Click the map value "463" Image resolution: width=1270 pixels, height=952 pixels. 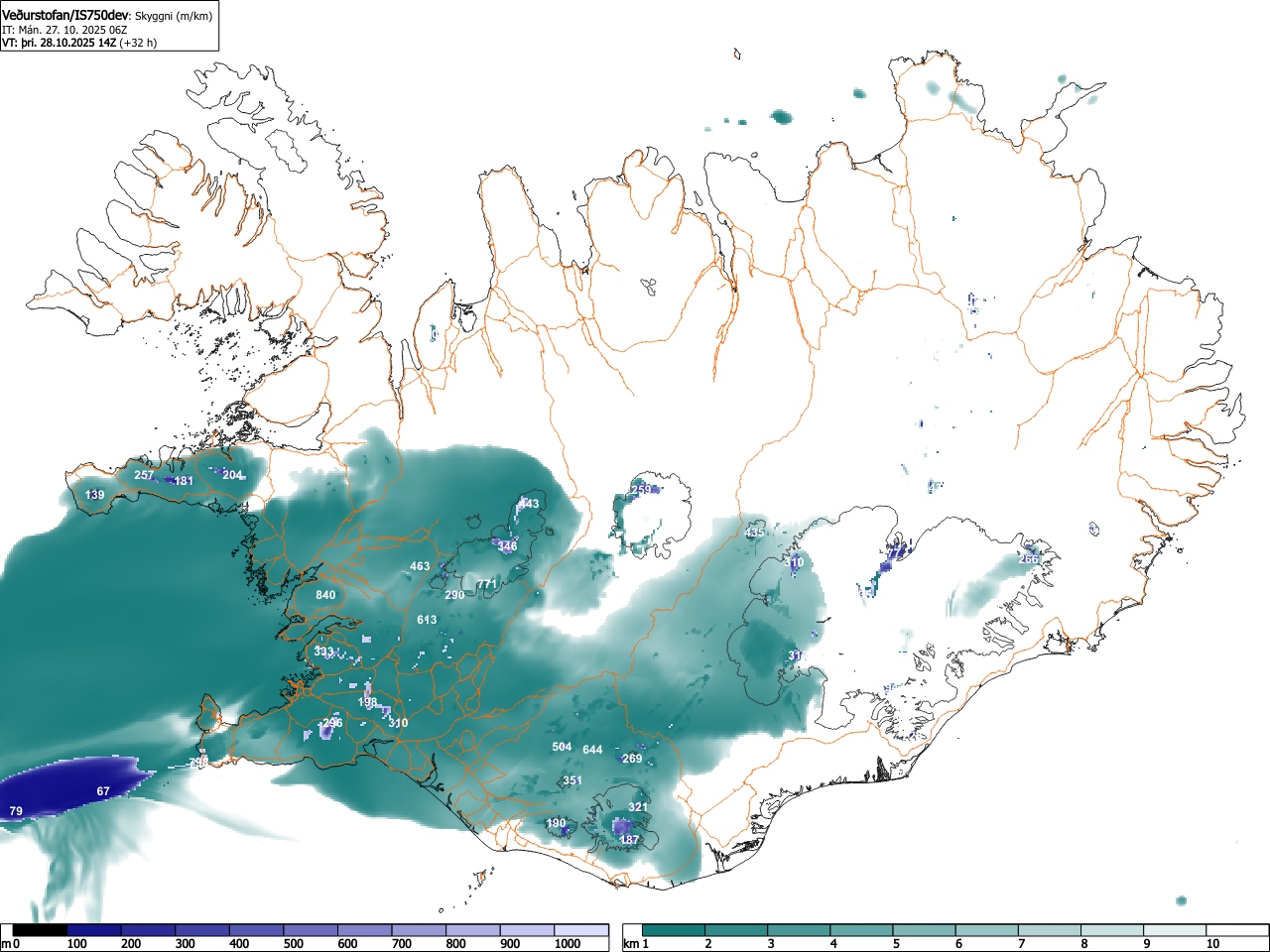point(420,566)
